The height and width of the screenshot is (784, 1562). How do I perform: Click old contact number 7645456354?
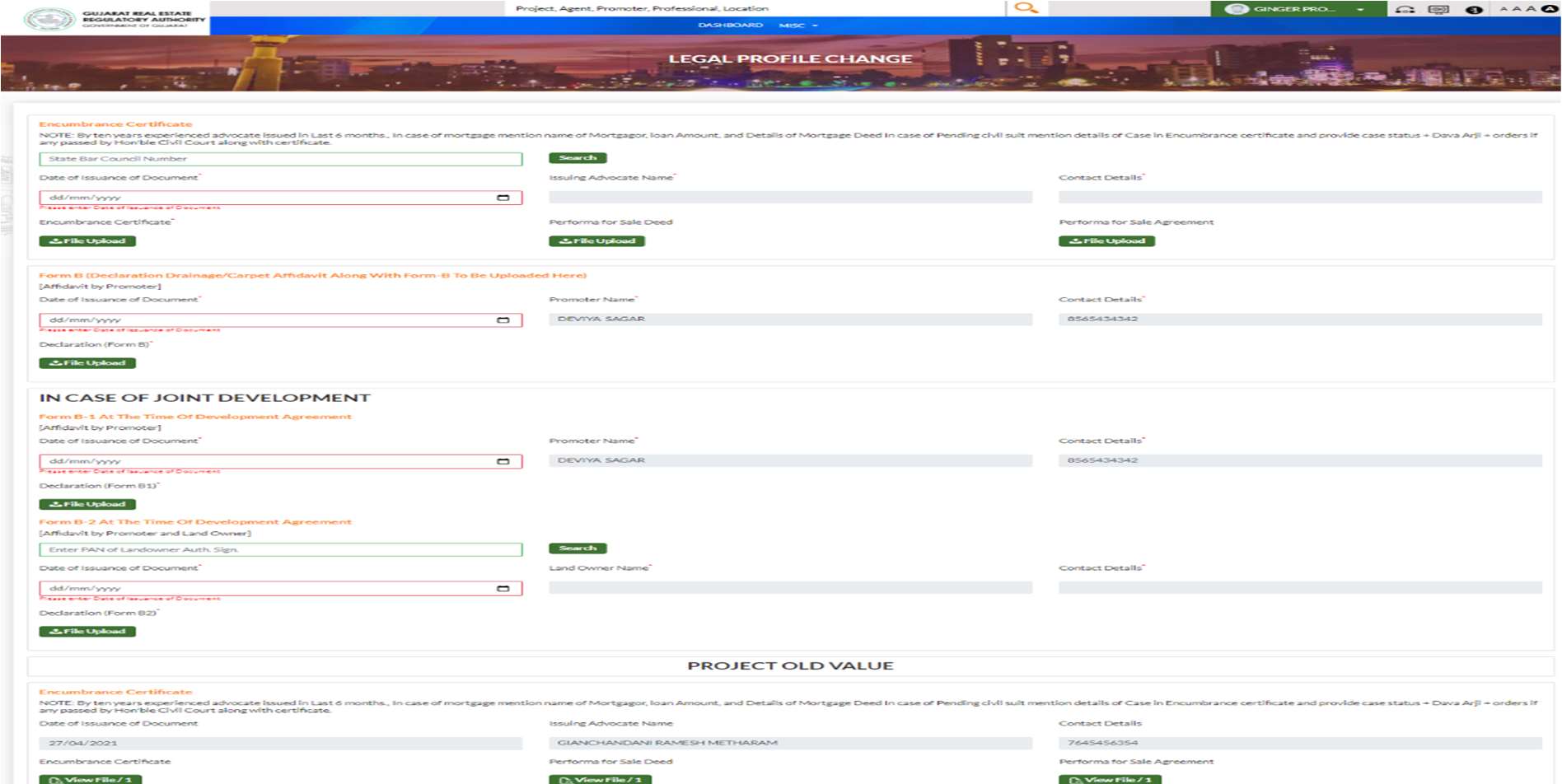1300,743
